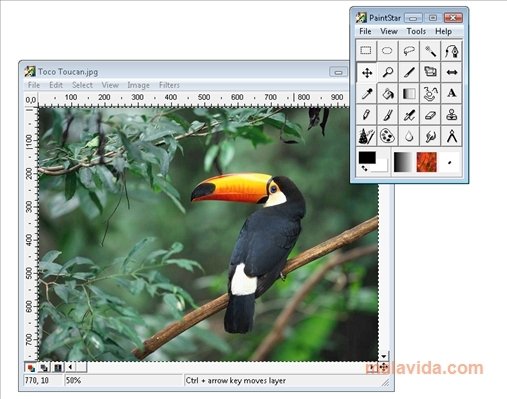The height and width of the screenshot is (399, 507).
Task: Minimize the PaintStar toolbox window
Action: [413, 18]
